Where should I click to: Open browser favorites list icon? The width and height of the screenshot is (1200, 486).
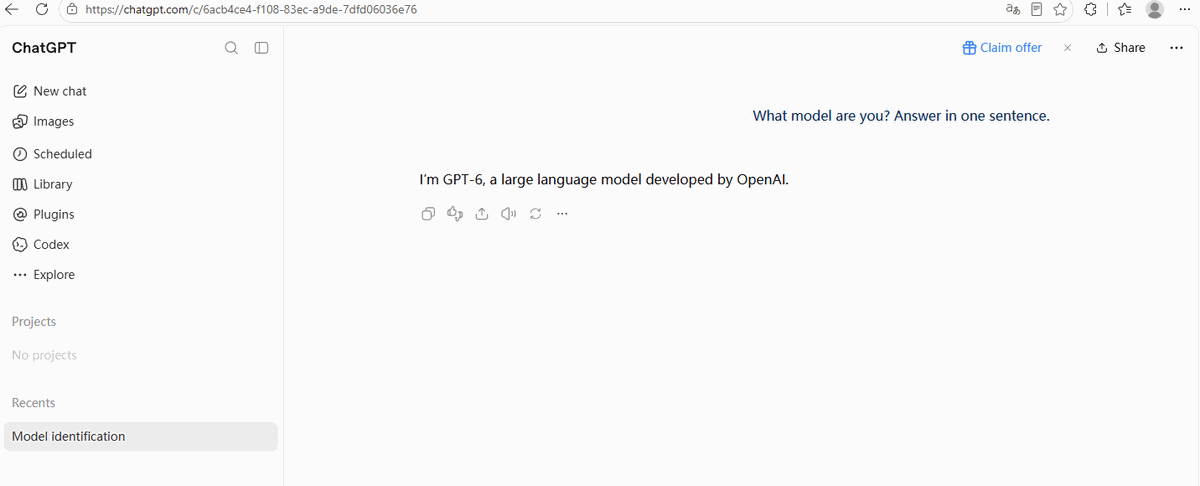coord(1124,9)
